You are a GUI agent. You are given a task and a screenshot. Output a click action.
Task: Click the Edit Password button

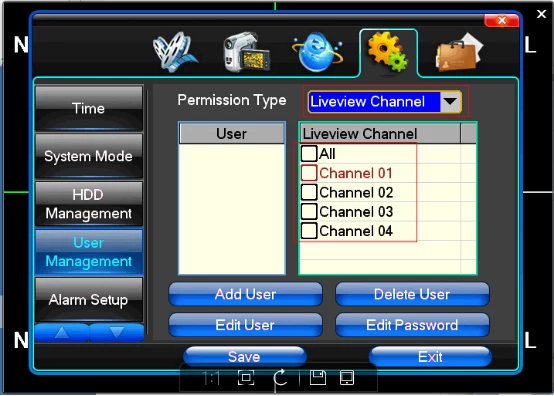(x=412, y=325)
